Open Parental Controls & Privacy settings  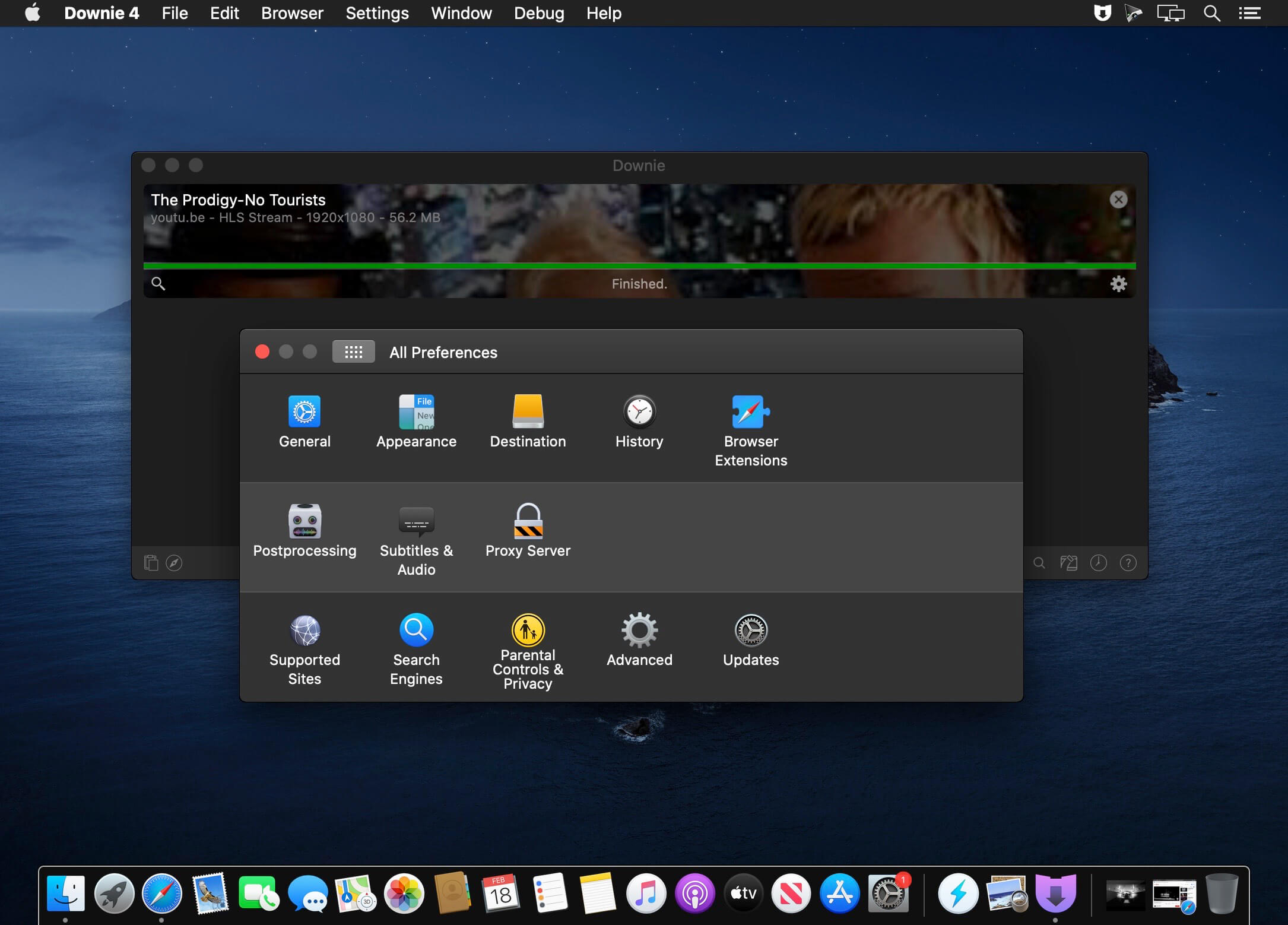(528, 649)
